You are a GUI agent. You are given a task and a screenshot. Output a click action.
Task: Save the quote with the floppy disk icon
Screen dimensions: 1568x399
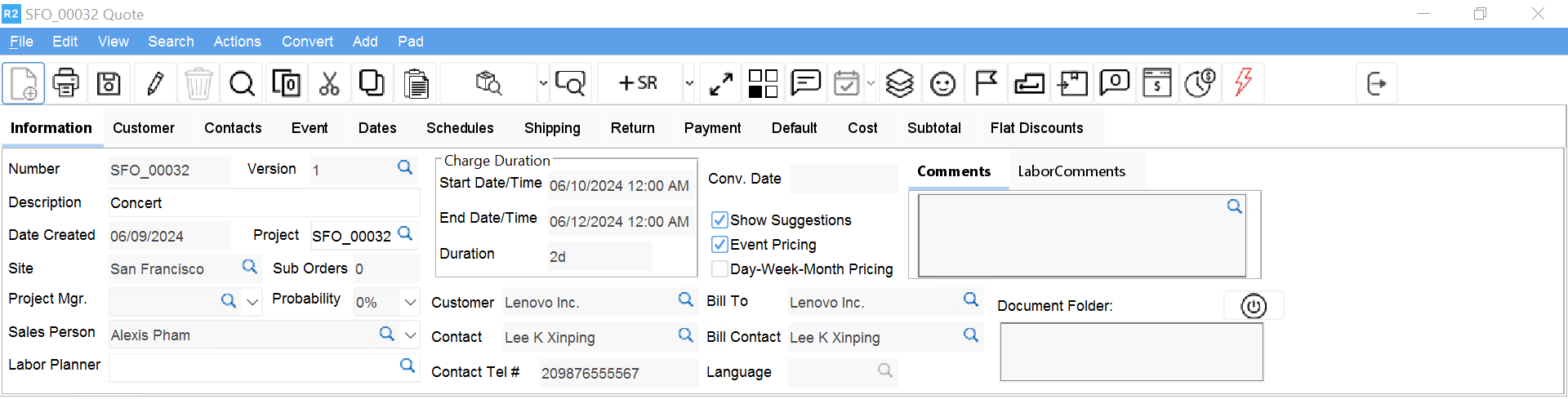coord(109,83)
